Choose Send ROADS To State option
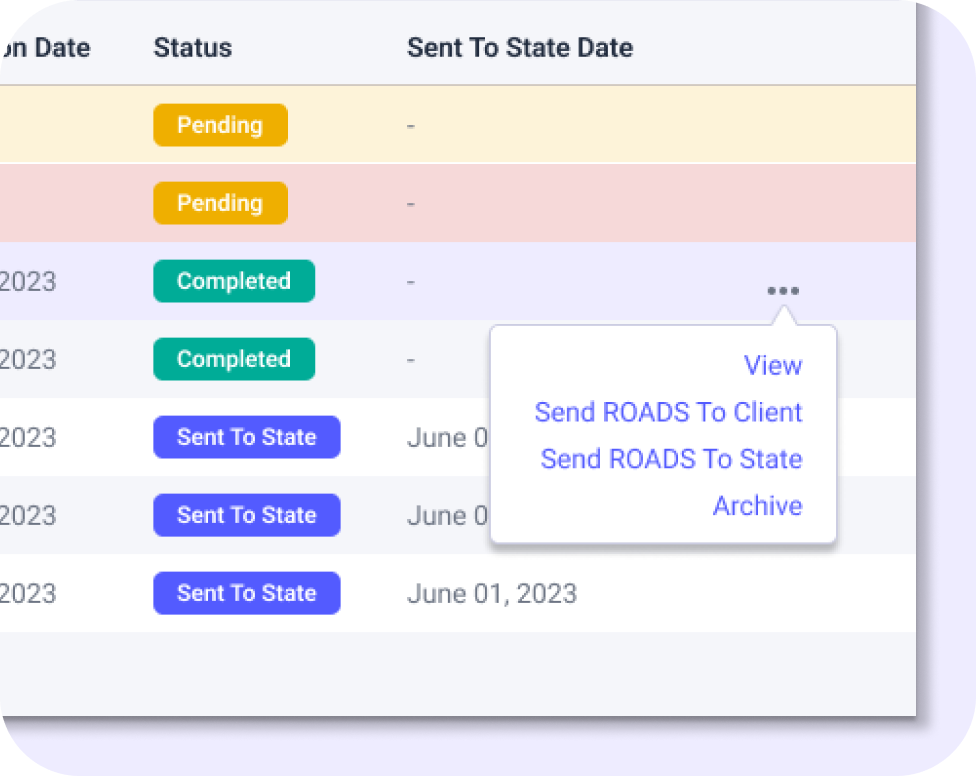This screenshot has width=976, height=776. [671, 459]
